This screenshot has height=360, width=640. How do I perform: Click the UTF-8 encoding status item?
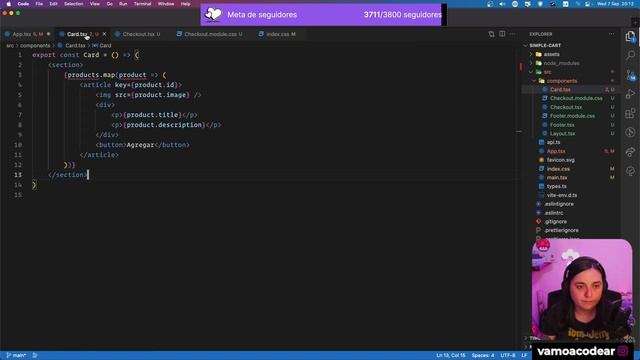pyautogui.click(x=508, y=356)
